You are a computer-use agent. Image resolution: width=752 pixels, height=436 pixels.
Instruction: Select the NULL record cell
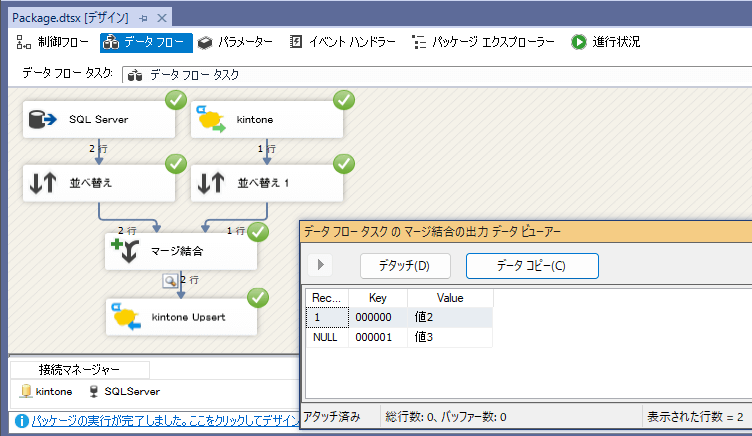click(x=327, y=337)
